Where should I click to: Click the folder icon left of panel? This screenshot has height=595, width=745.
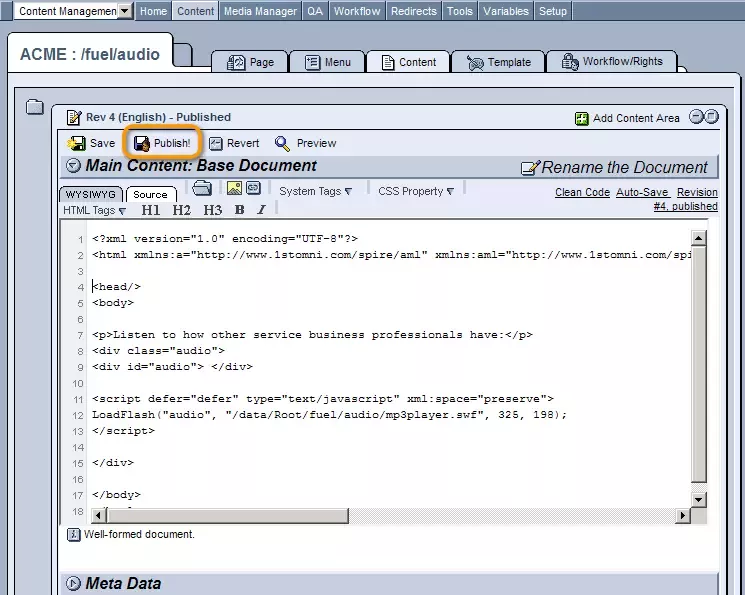coord(35,107)
